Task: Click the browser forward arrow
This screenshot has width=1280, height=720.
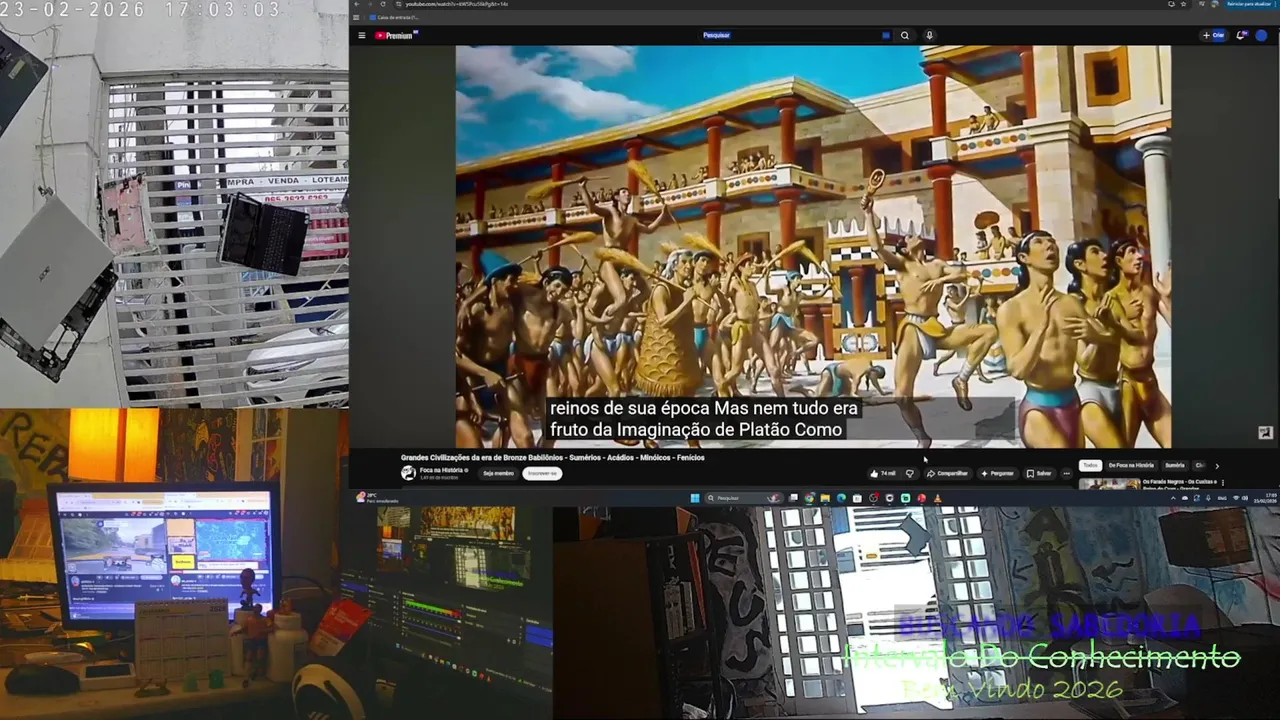Action: pyautogui.click(x=370, y=4)
